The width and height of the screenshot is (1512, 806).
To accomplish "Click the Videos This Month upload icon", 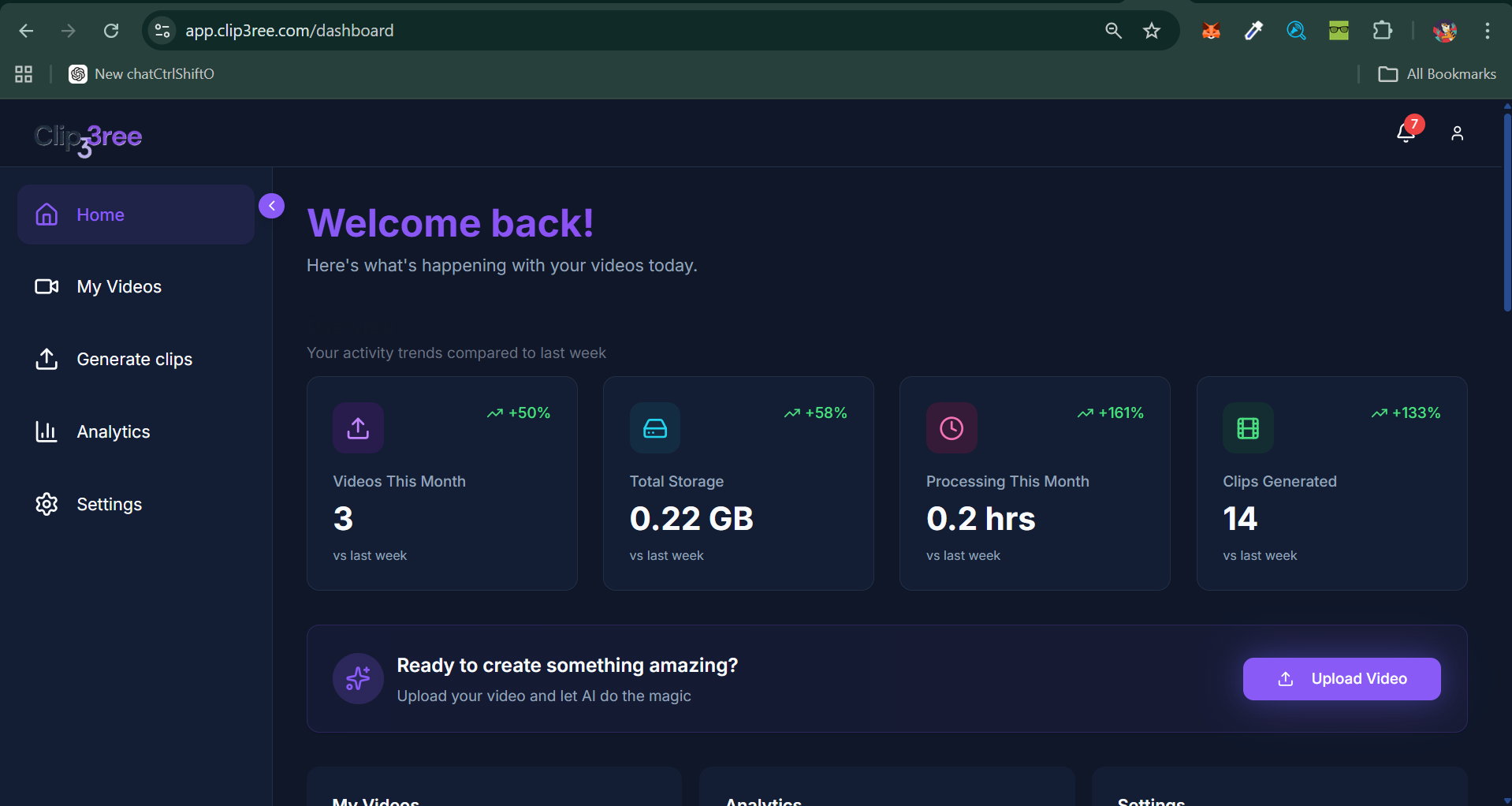I will (357, 427).
